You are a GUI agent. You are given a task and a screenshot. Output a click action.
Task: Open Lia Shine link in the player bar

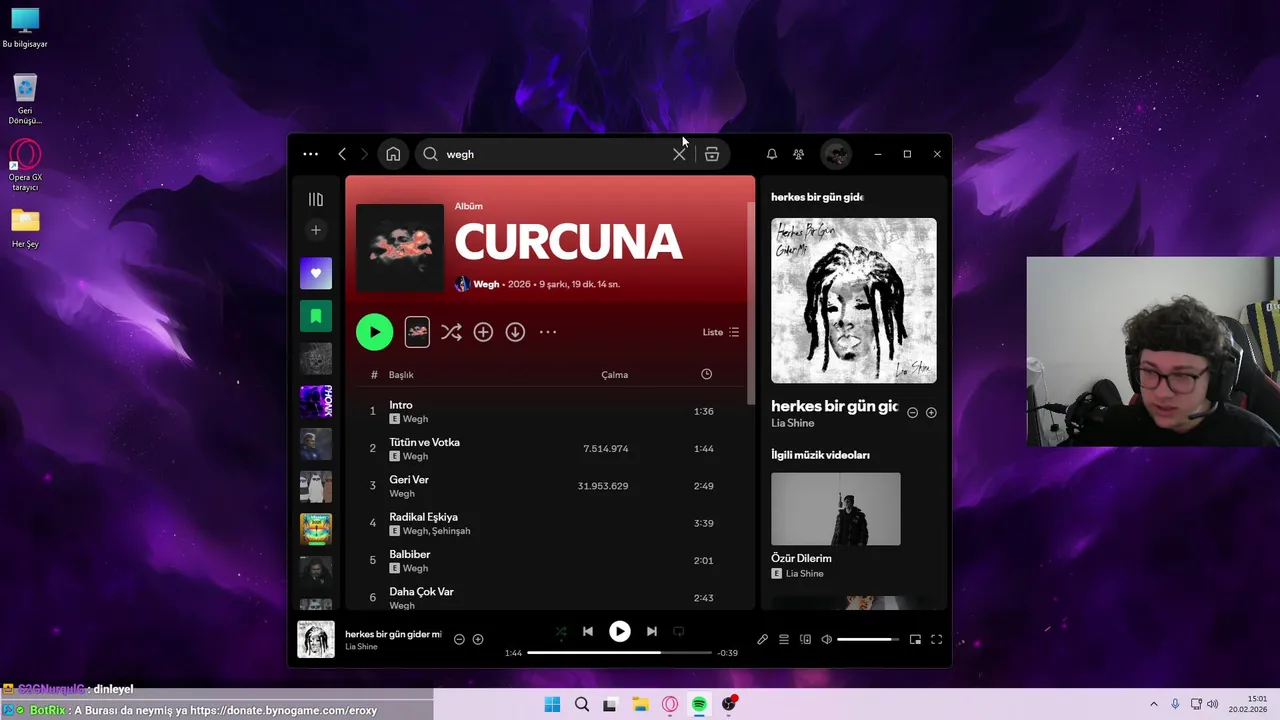click(x=361, y=647)
